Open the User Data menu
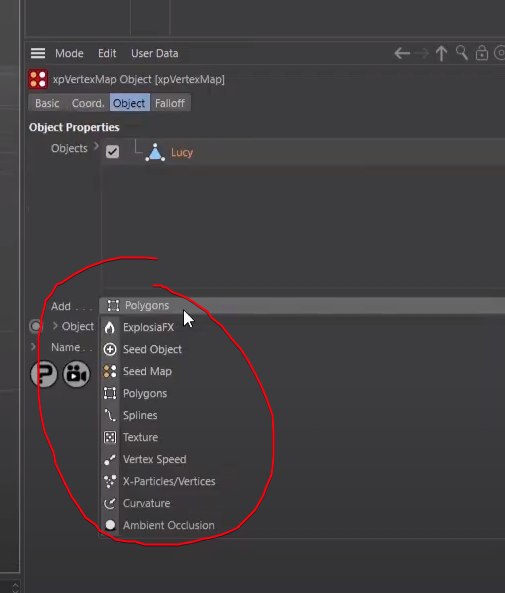505x593 pixels. pyautogui.click(x=155, y=53)
